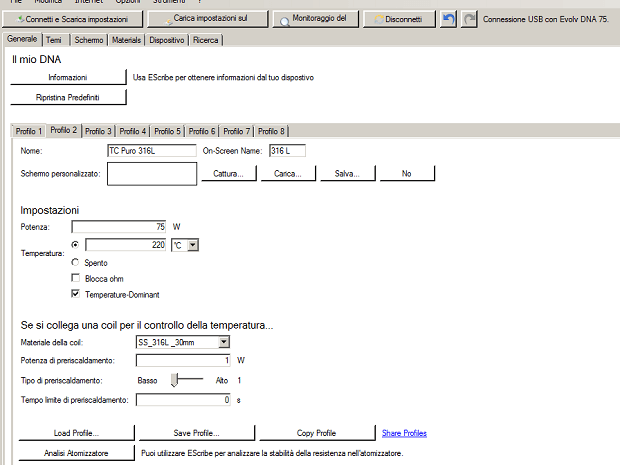Viewport: 620px width, 465px height.
Task: Switch to the Temi tab
Action: click(54, 40)
